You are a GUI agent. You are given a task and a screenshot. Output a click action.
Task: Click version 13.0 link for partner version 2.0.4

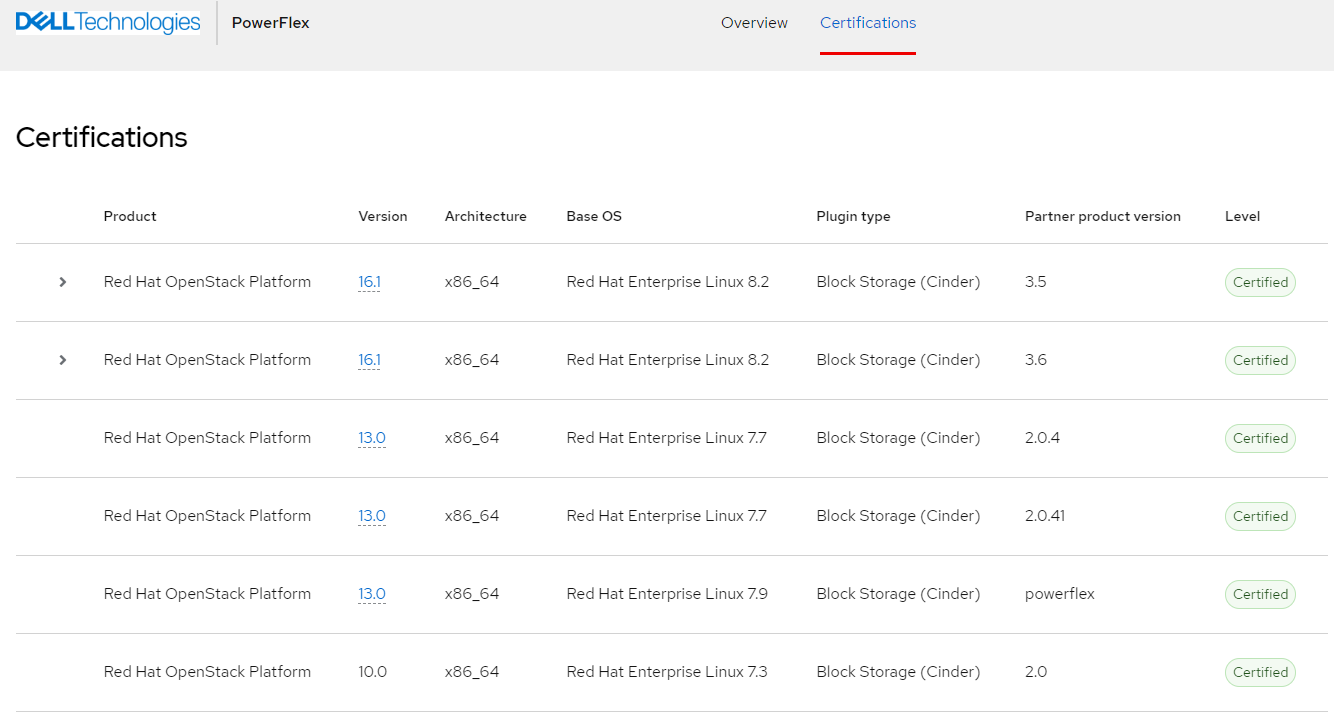coord(371,438)
